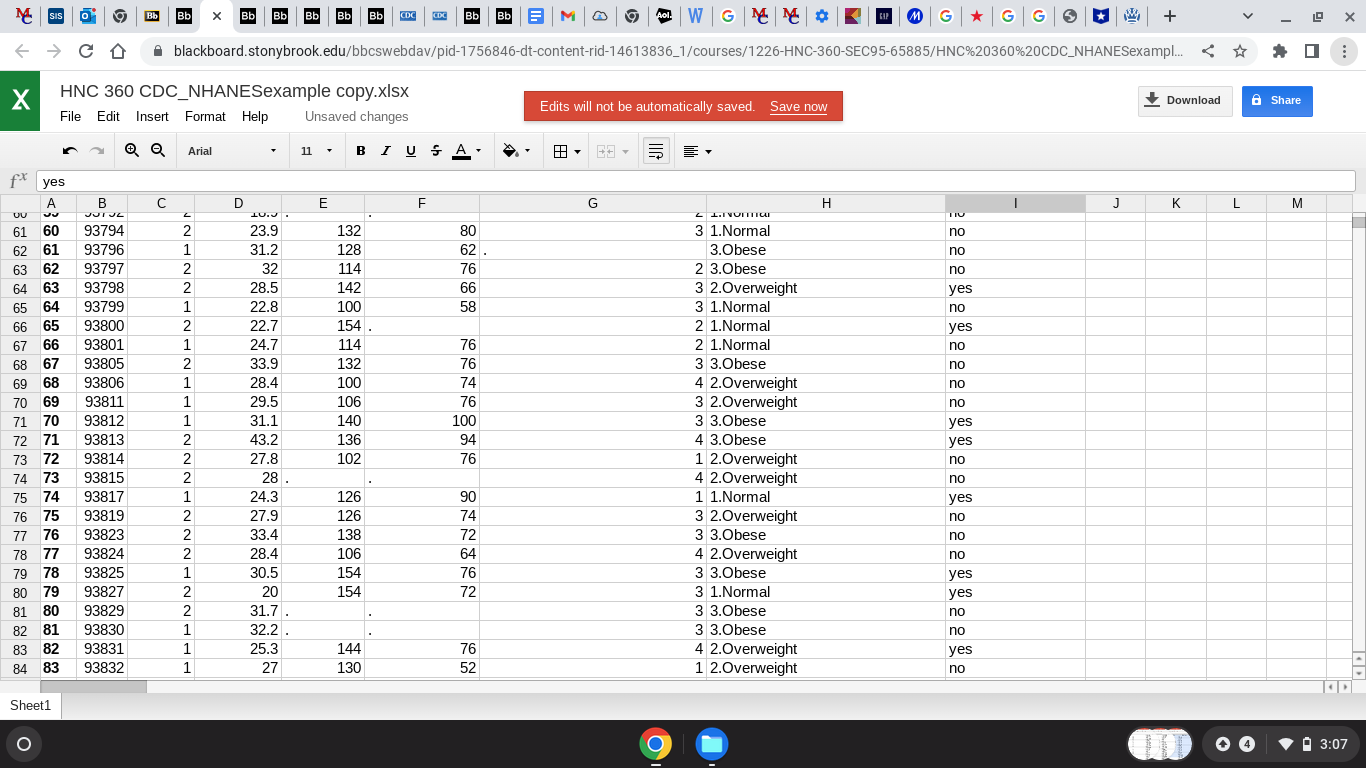The height and width of the screenshot is (768, 1366).
Task: Click the Gmail icon in the browser tabs
Action: click(568, 16)
